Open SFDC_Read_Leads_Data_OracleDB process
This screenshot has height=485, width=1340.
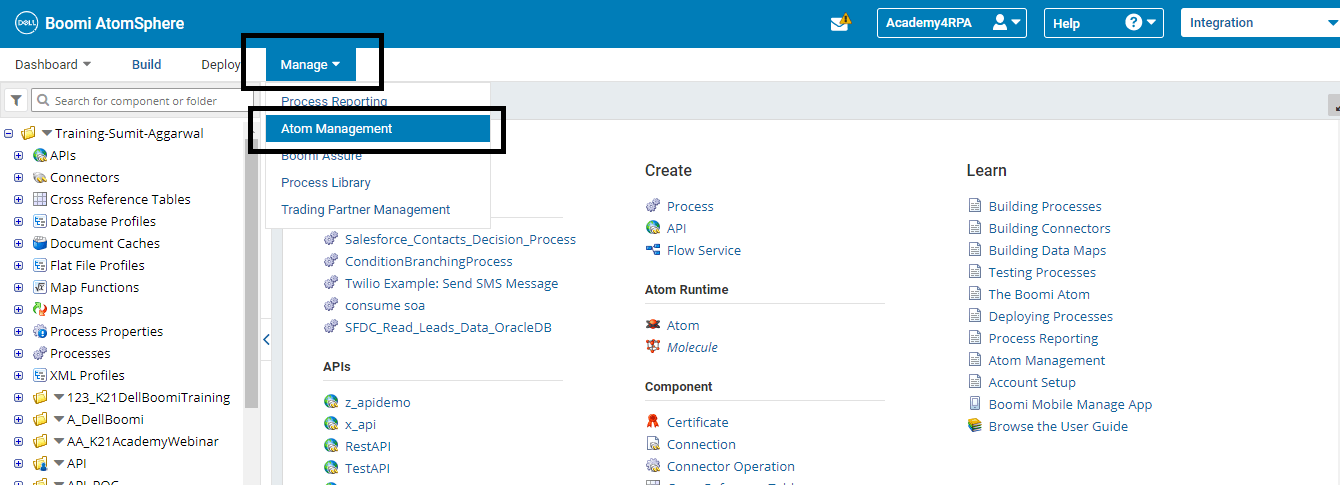click(x=448, y=327)
